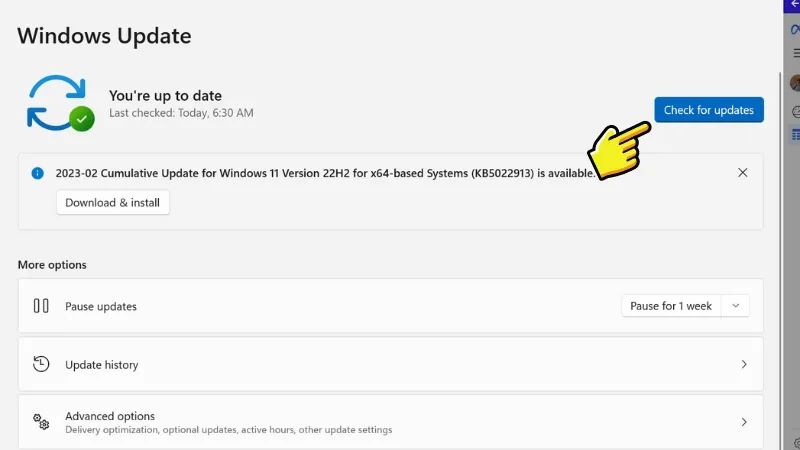
Task: Click the profile avatar in the right-side panel
Action: click(796, 83)
